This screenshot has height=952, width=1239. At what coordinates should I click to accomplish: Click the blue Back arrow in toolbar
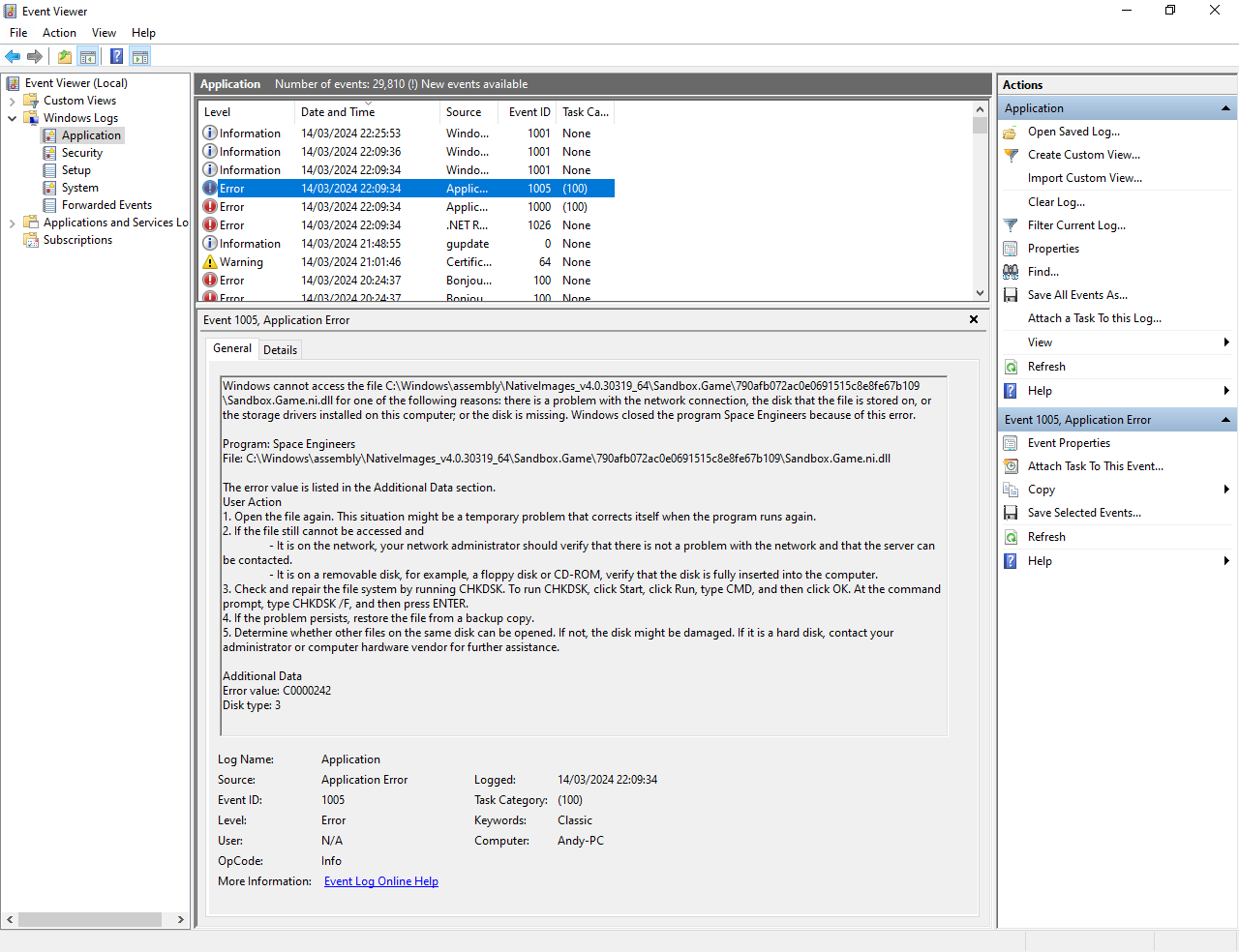[x=13, y=56]
